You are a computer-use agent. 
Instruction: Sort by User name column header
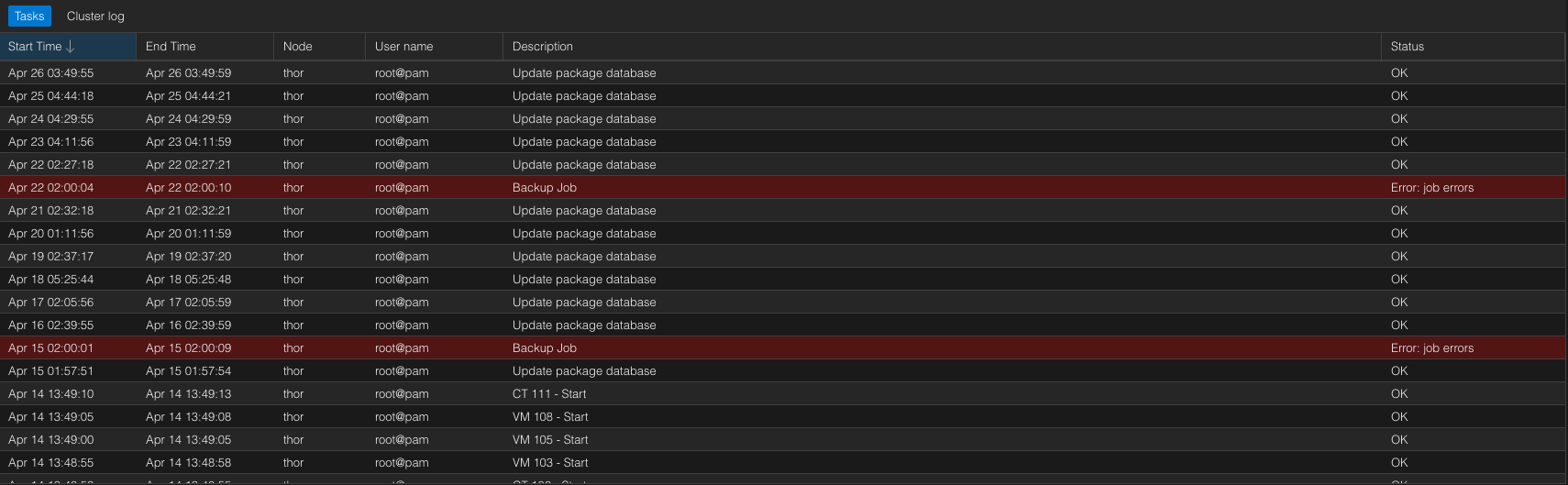(403, 47)
